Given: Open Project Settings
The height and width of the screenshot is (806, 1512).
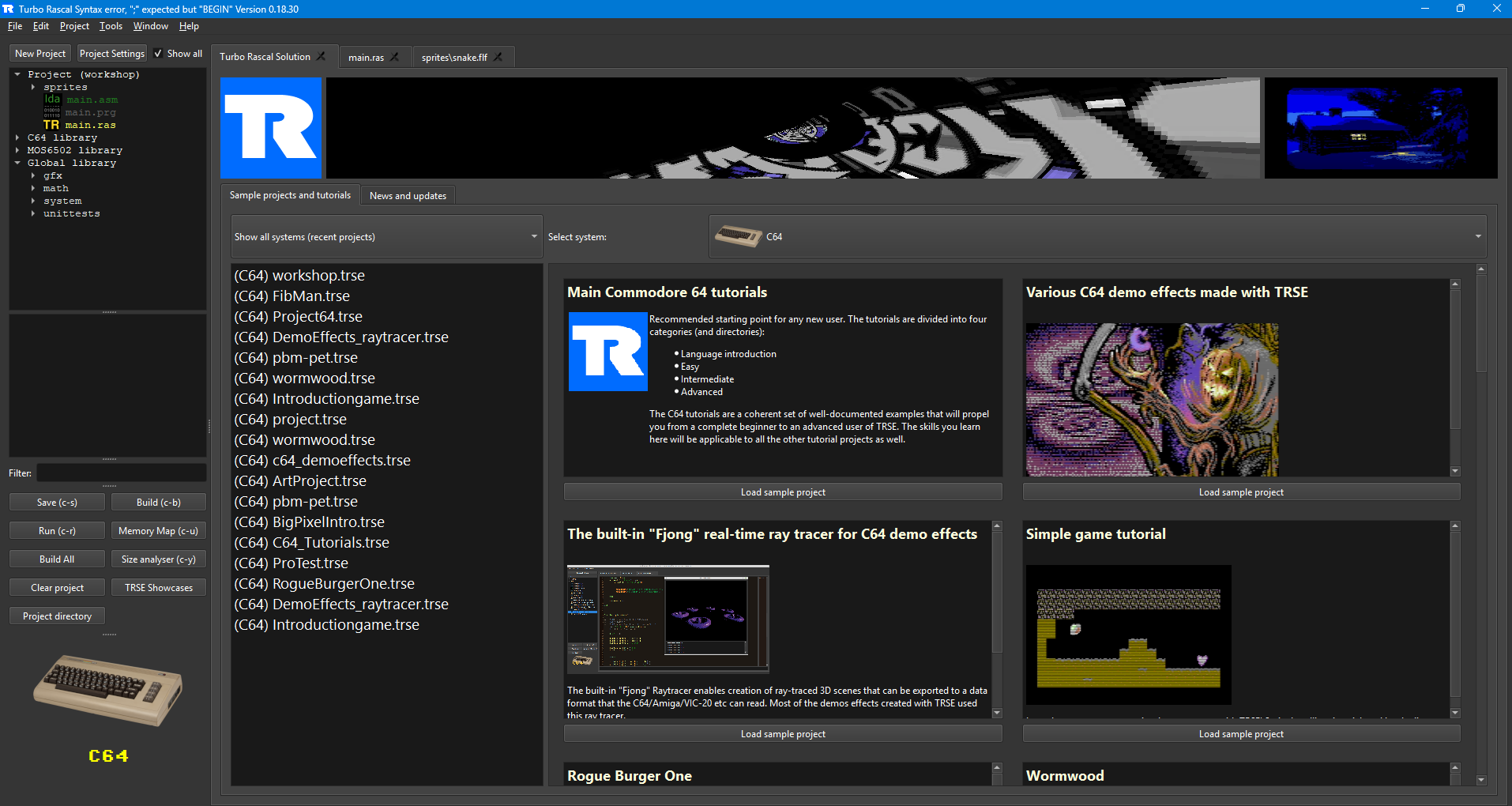Looking at the screenshot, I should [x=112, y=53].
